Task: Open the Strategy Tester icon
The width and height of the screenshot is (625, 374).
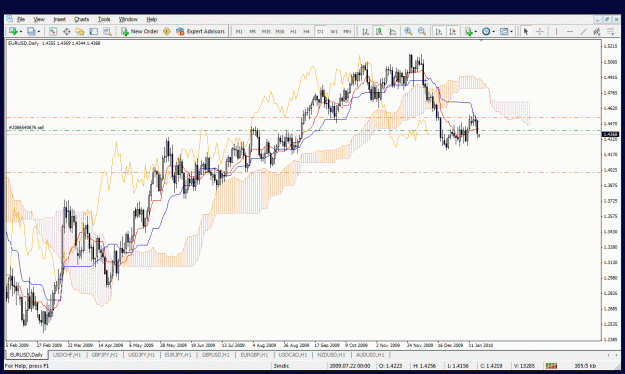Action: pos(107,31)
